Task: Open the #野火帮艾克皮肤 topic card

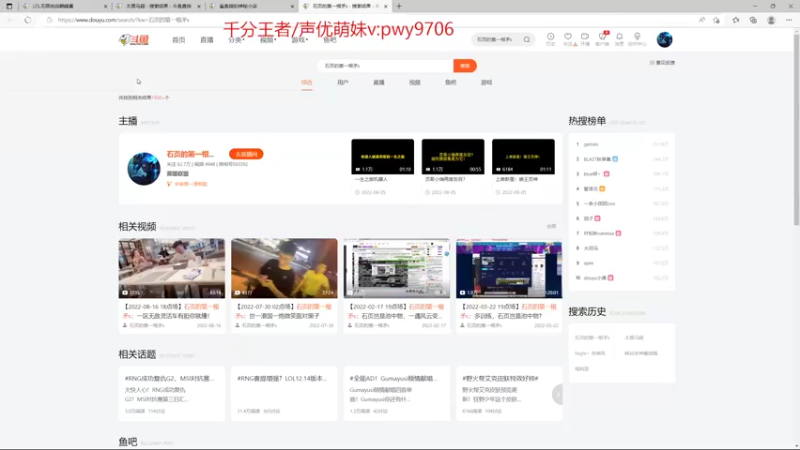Action: point(509,394)
